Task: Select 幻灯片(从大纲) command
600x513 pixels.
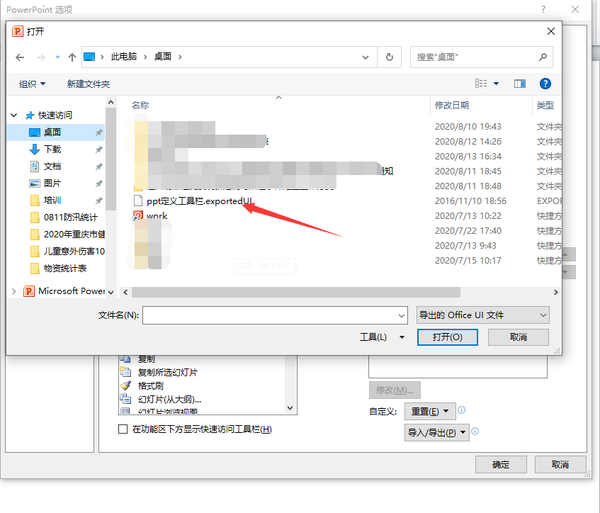Action: coord(170,399)
